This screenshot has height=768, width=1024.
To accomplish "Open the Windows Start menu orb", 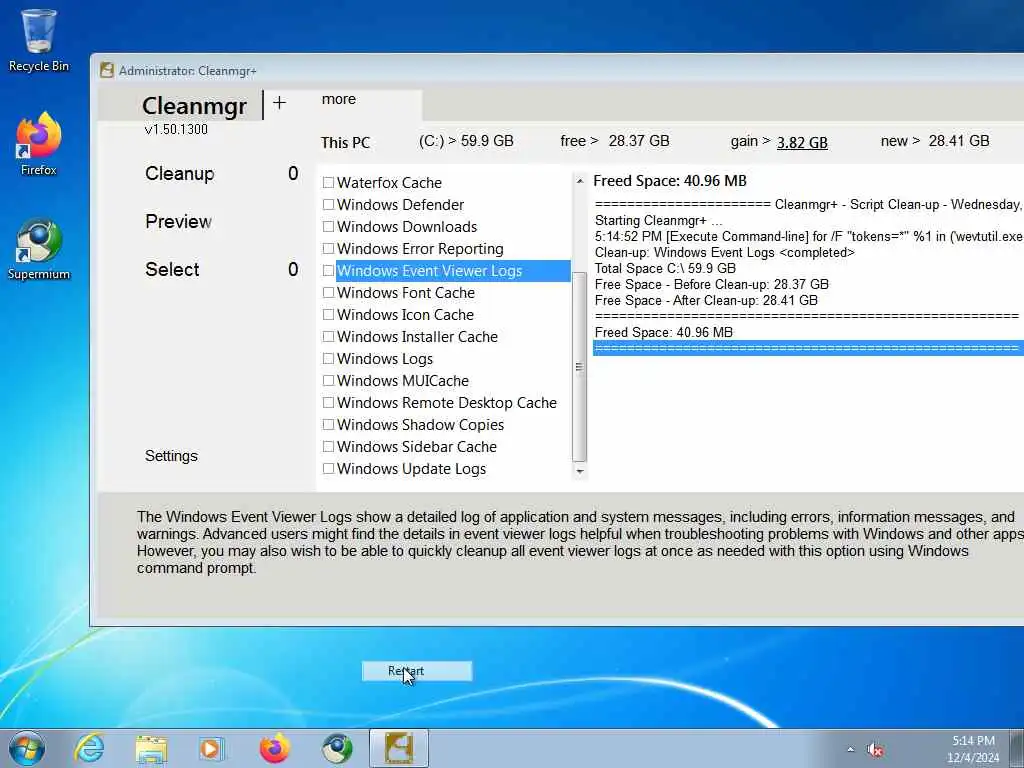I will pos(27,748).
